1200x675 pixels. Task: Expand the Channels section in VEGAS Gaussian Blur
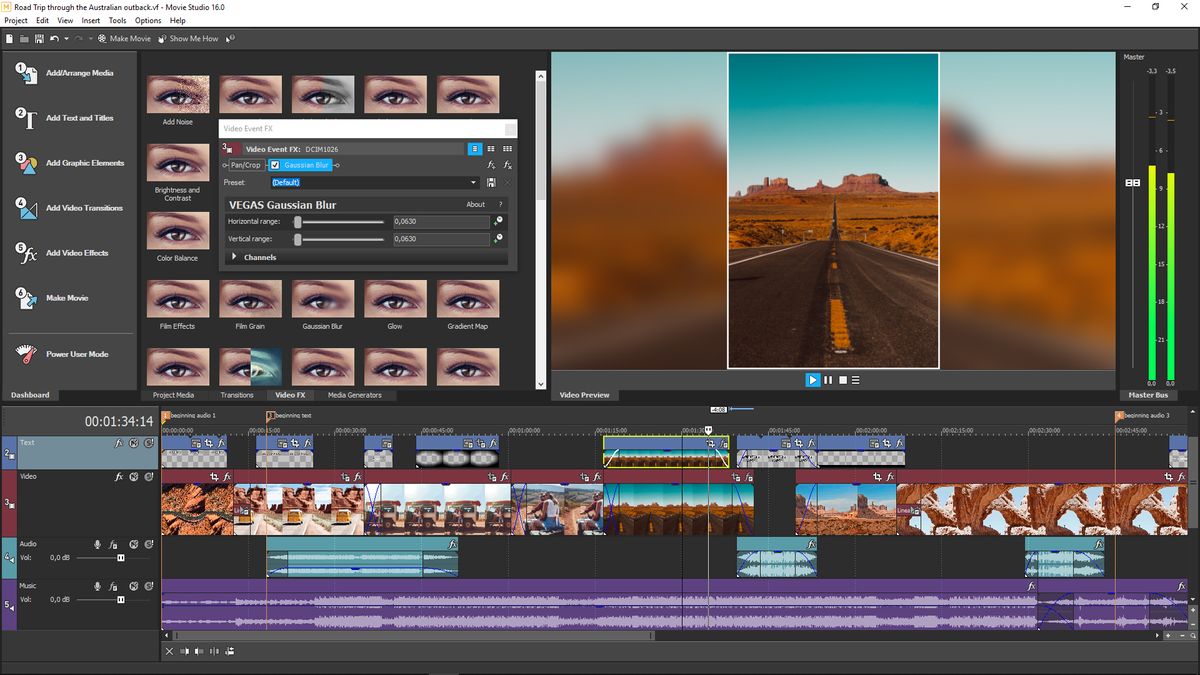(x=235, y=256)
